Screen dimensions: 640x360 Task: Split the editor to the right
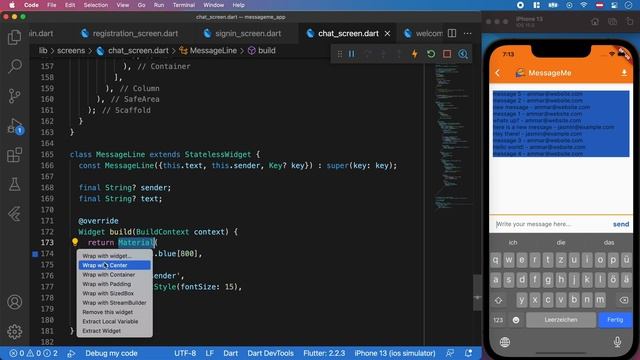pyautogui.click(x=452, y=33)
